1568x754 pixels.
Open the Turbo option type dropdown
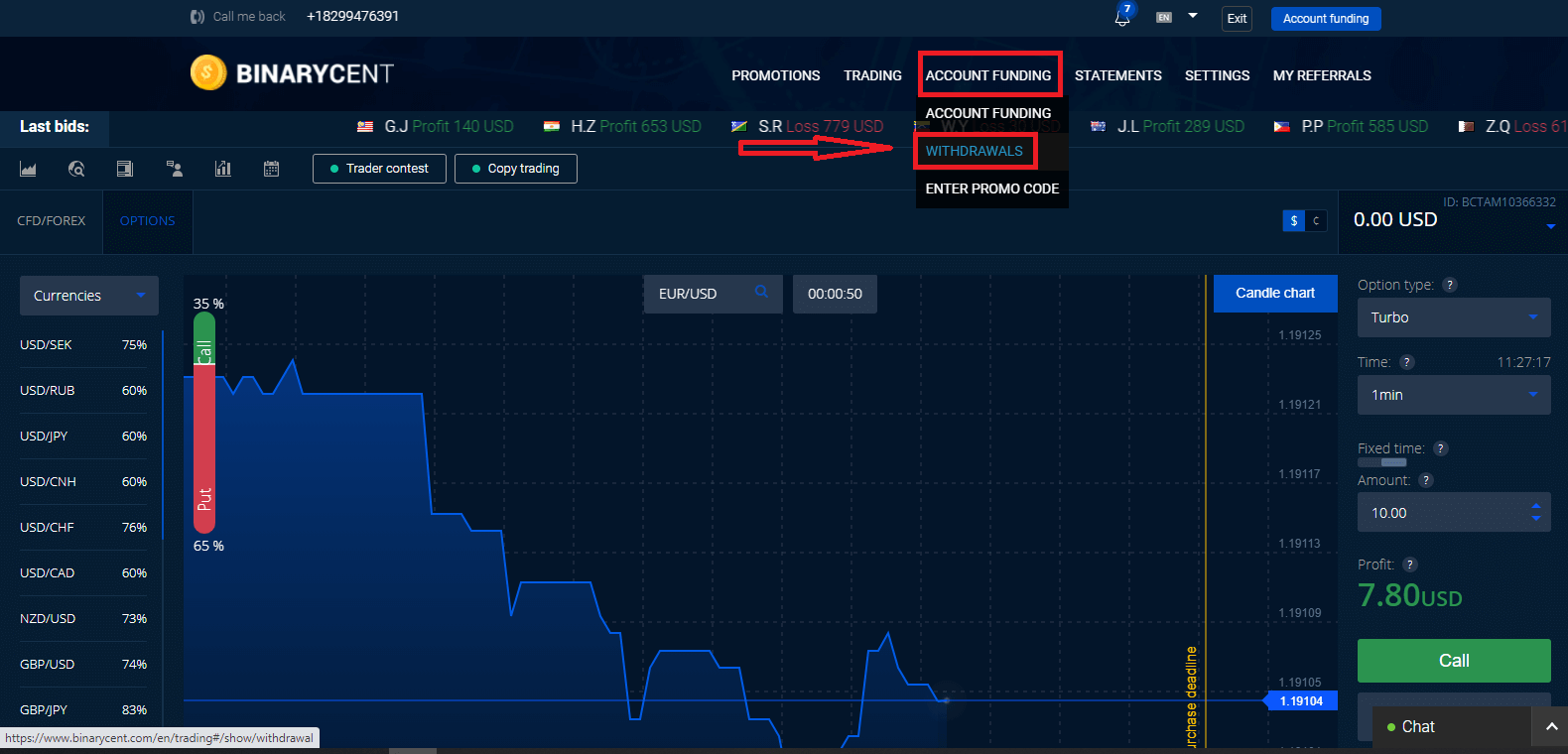1454,317
